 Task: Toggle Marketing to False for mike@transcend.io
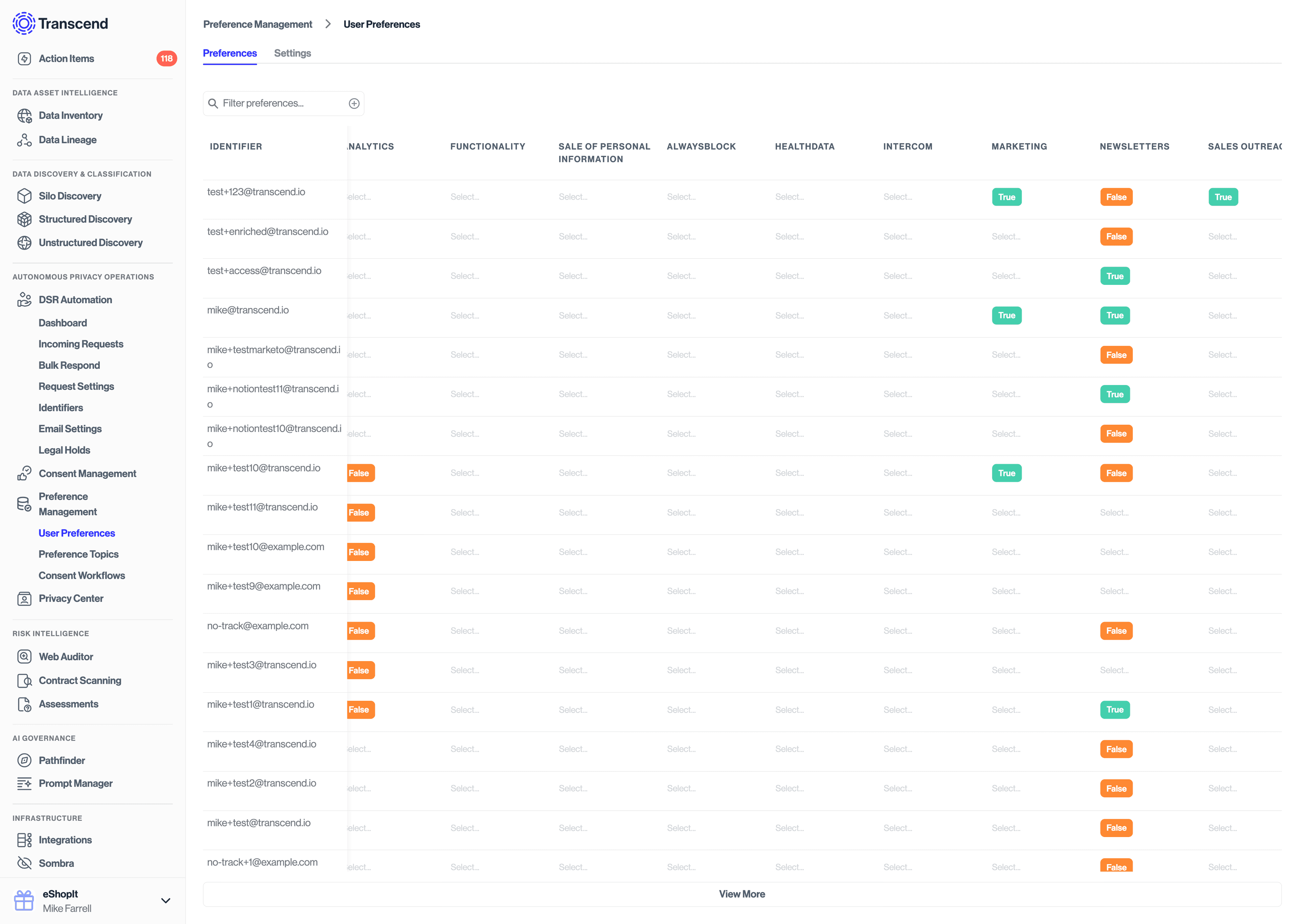tap(1007, 315)
